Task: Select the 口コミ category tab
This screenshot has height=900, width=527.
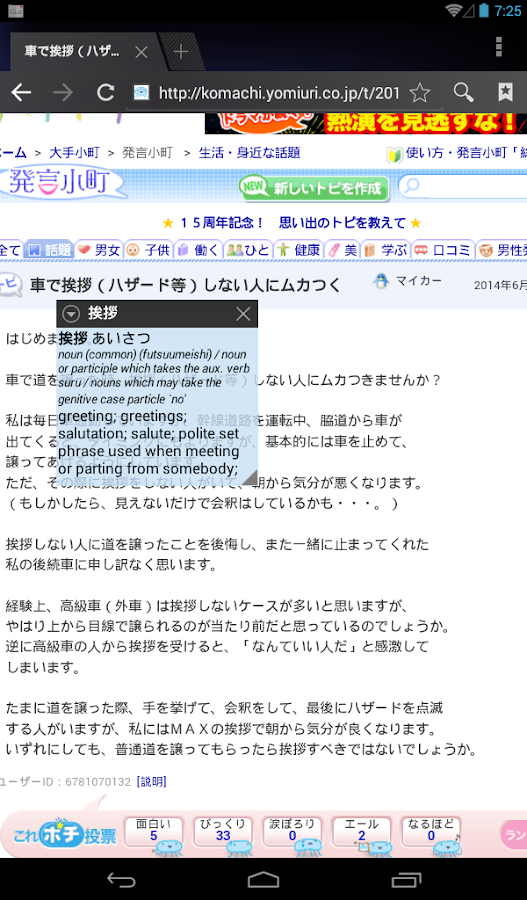Action: point(443,250)
